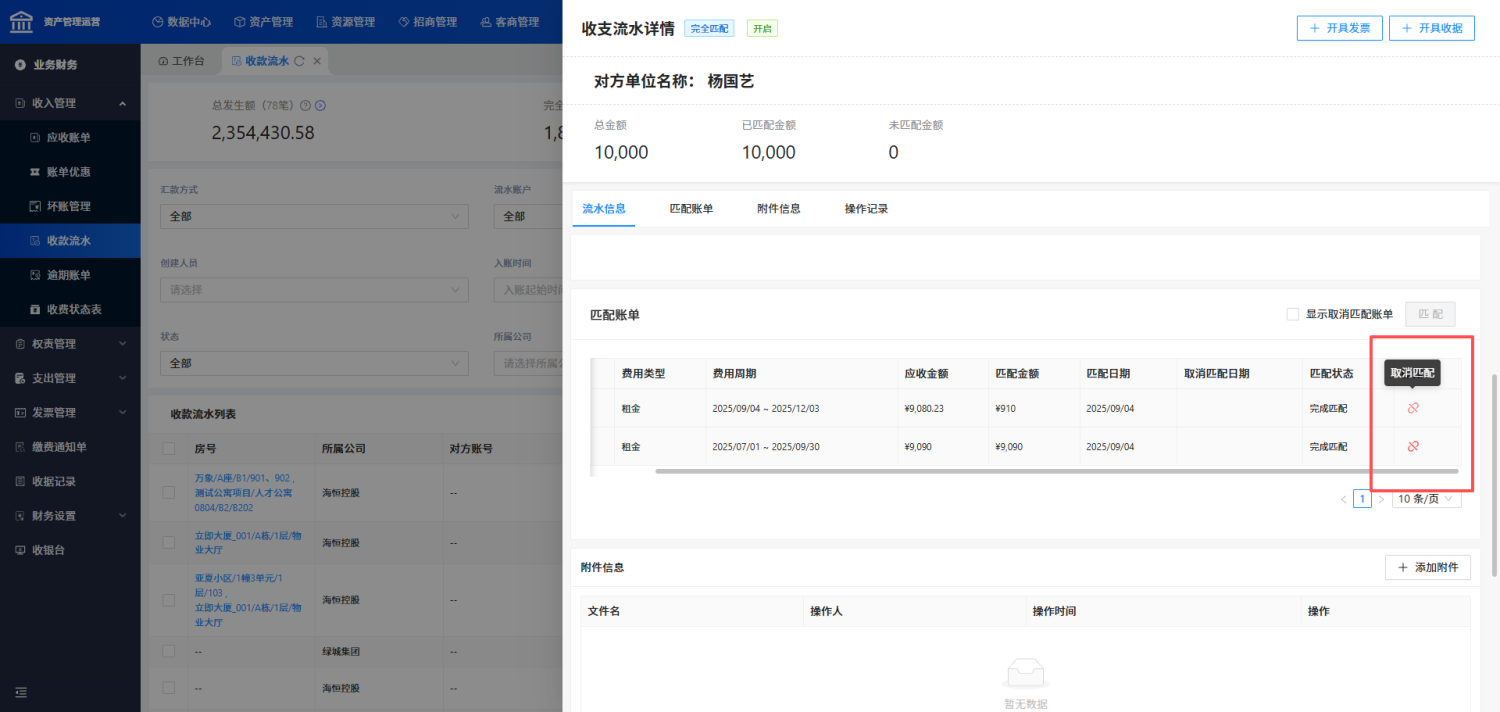Open 应收账单 in the sidebar
Image resolution: width=1500 pixels, height=712 pixels.
[x=70, y=137]
